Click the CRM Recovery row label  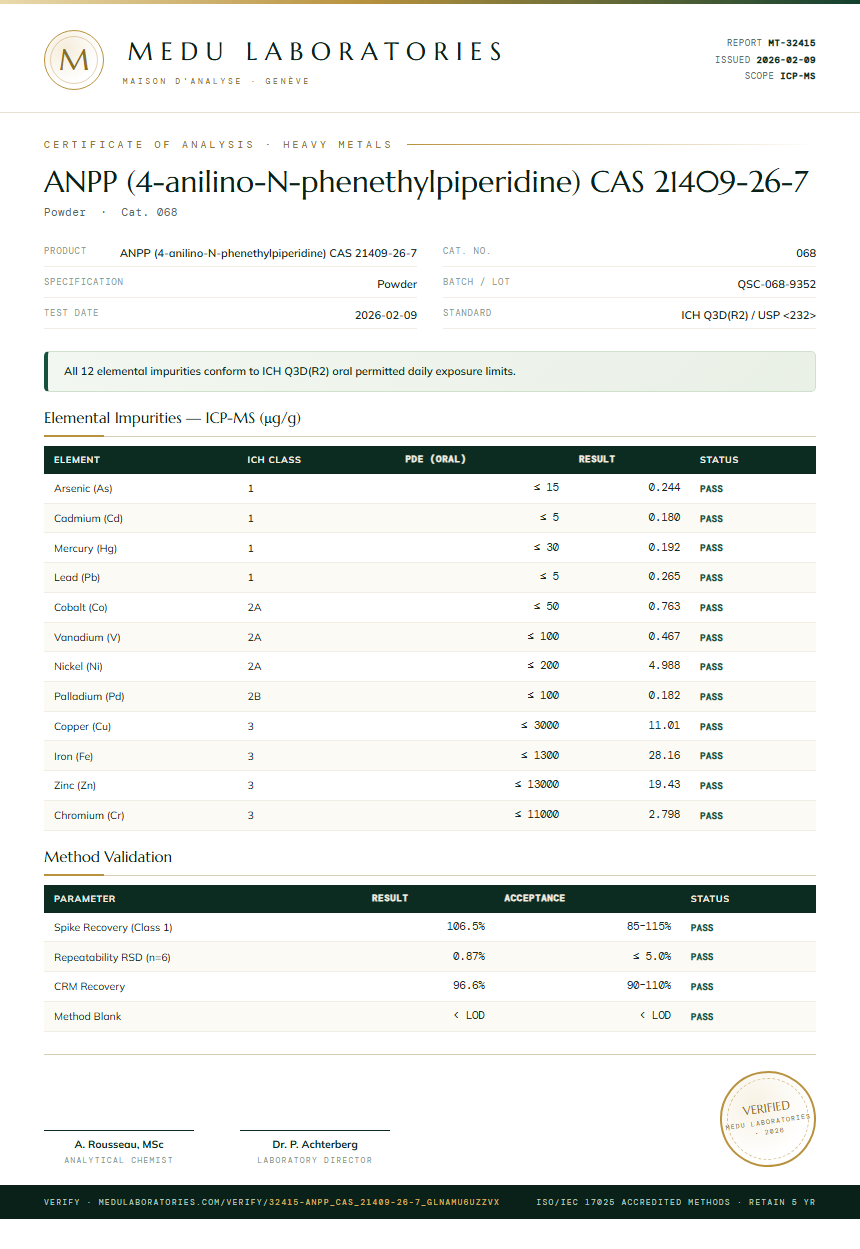click(89, 987)
